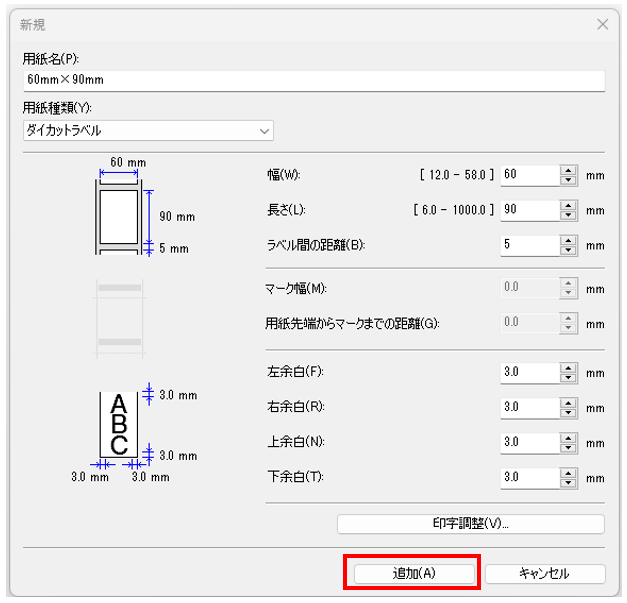Viewport: 627px width, 603px height.
Task: Click the 幅(W) value field
Action: click(x=528, y=175)
